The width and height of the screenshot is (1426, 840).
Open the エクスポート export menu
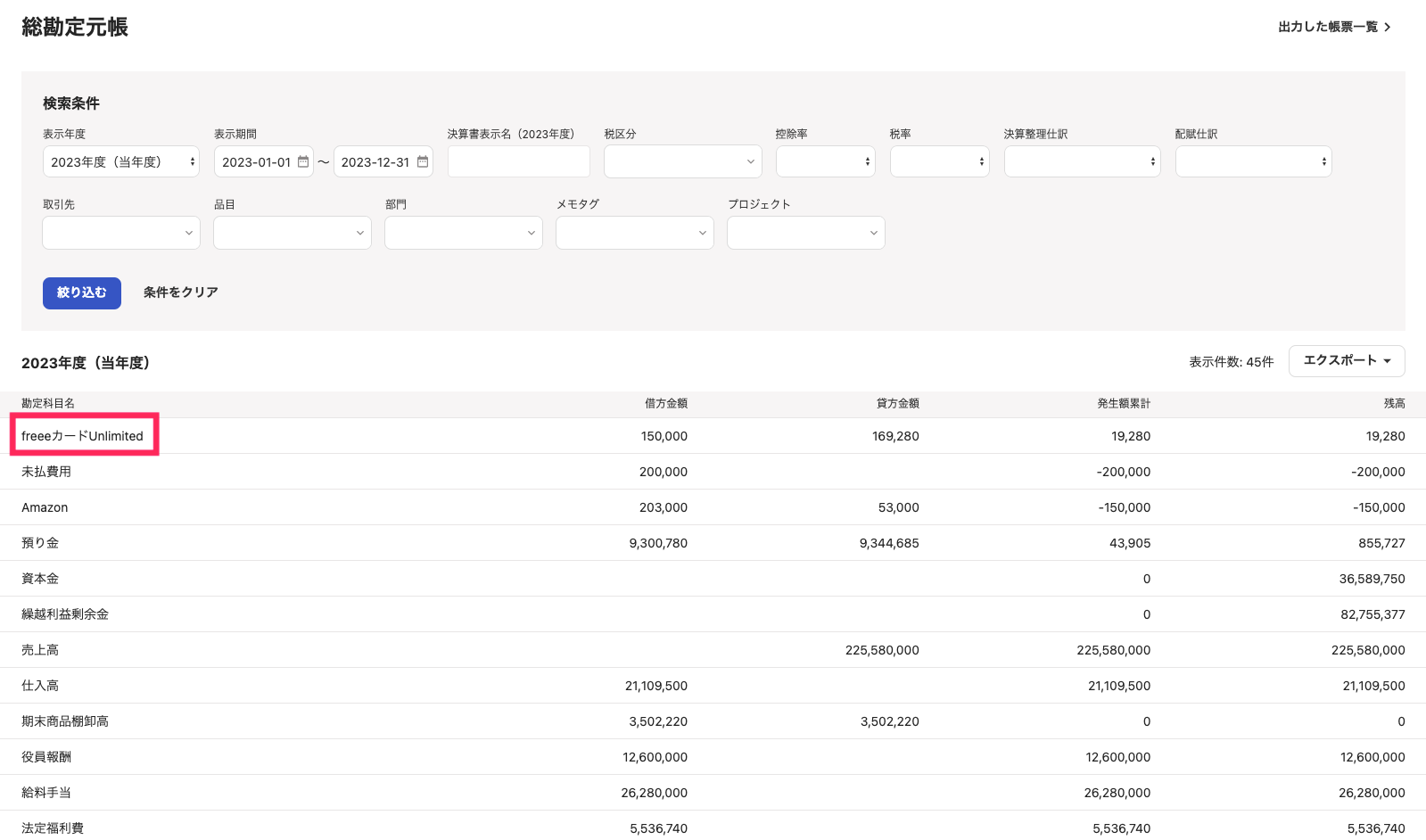(1347, 361)
